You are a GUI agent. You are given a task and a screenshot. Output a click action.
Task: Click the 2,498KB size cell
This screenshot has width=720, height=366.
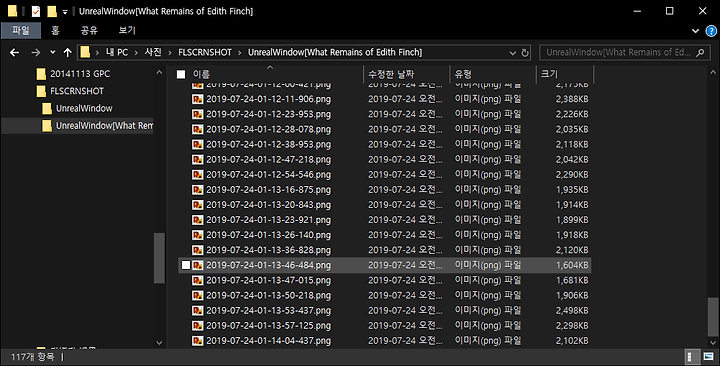click(x=572, y=310)
